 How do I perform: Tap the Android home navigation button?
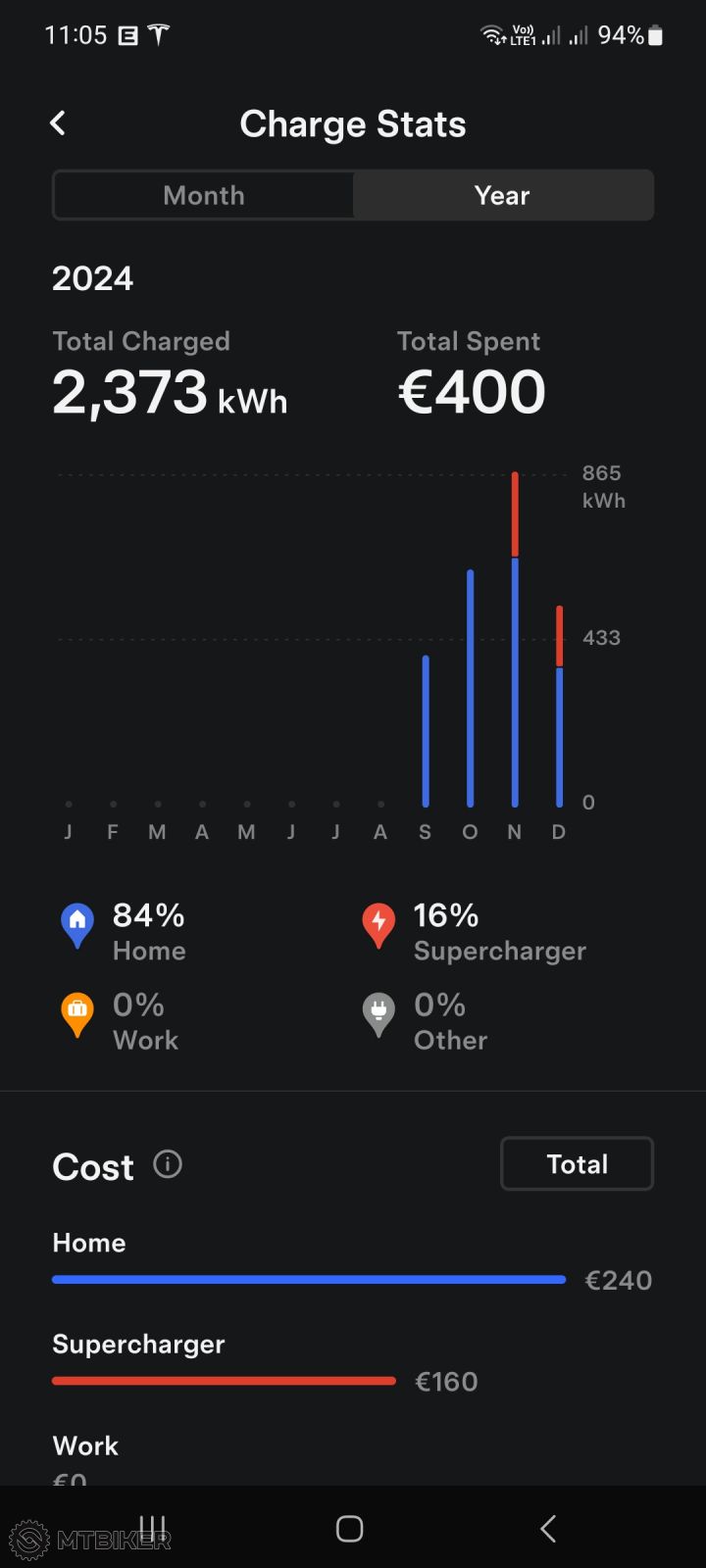click(349, 1529)
